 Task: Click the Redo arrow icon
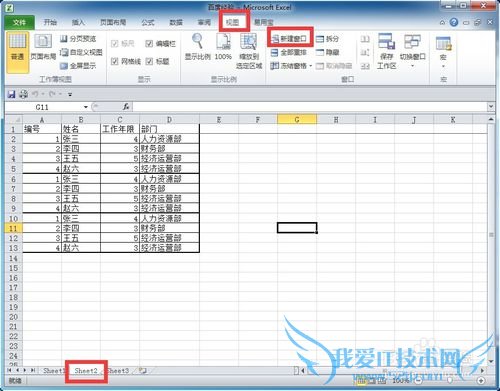[52, 94]
